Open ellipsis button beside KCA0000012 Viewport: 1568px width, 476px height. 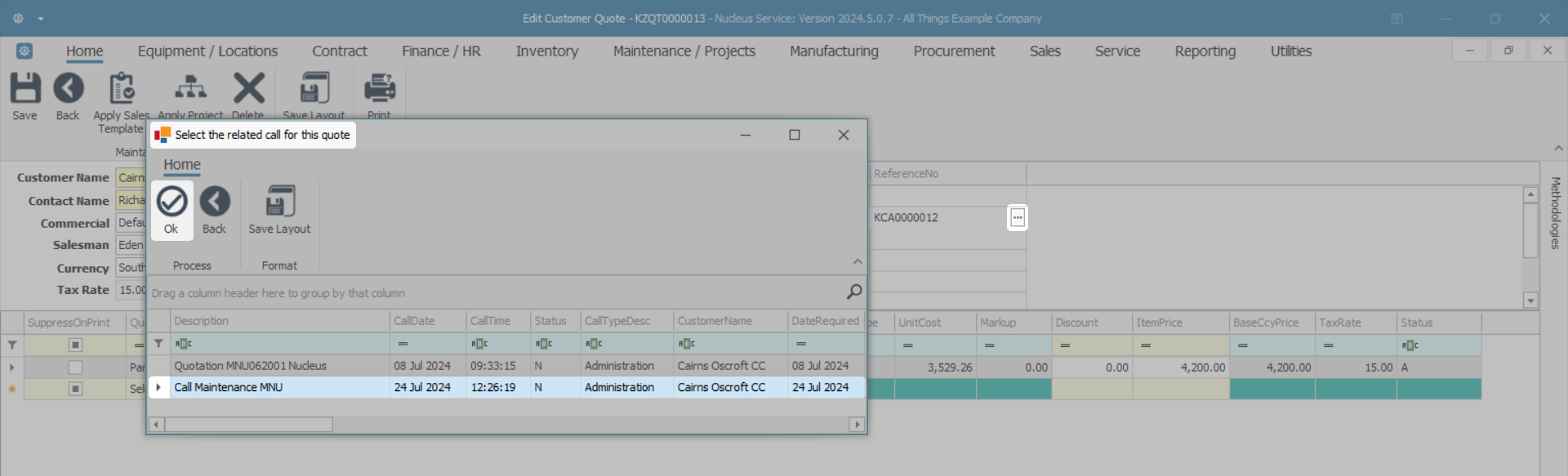coord(1018,218)
